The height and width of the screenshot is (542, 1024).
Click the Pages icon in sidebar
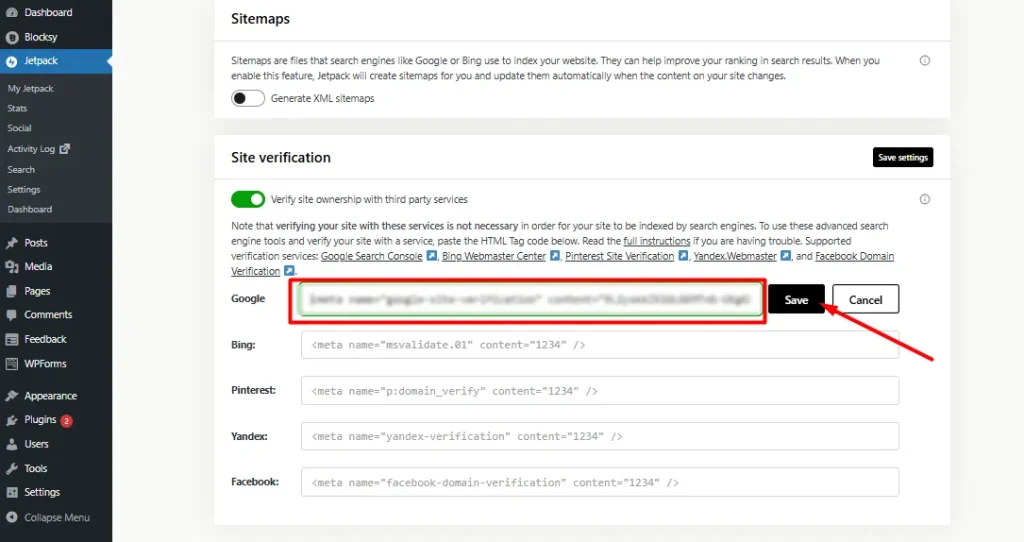(x=12, y=291)
